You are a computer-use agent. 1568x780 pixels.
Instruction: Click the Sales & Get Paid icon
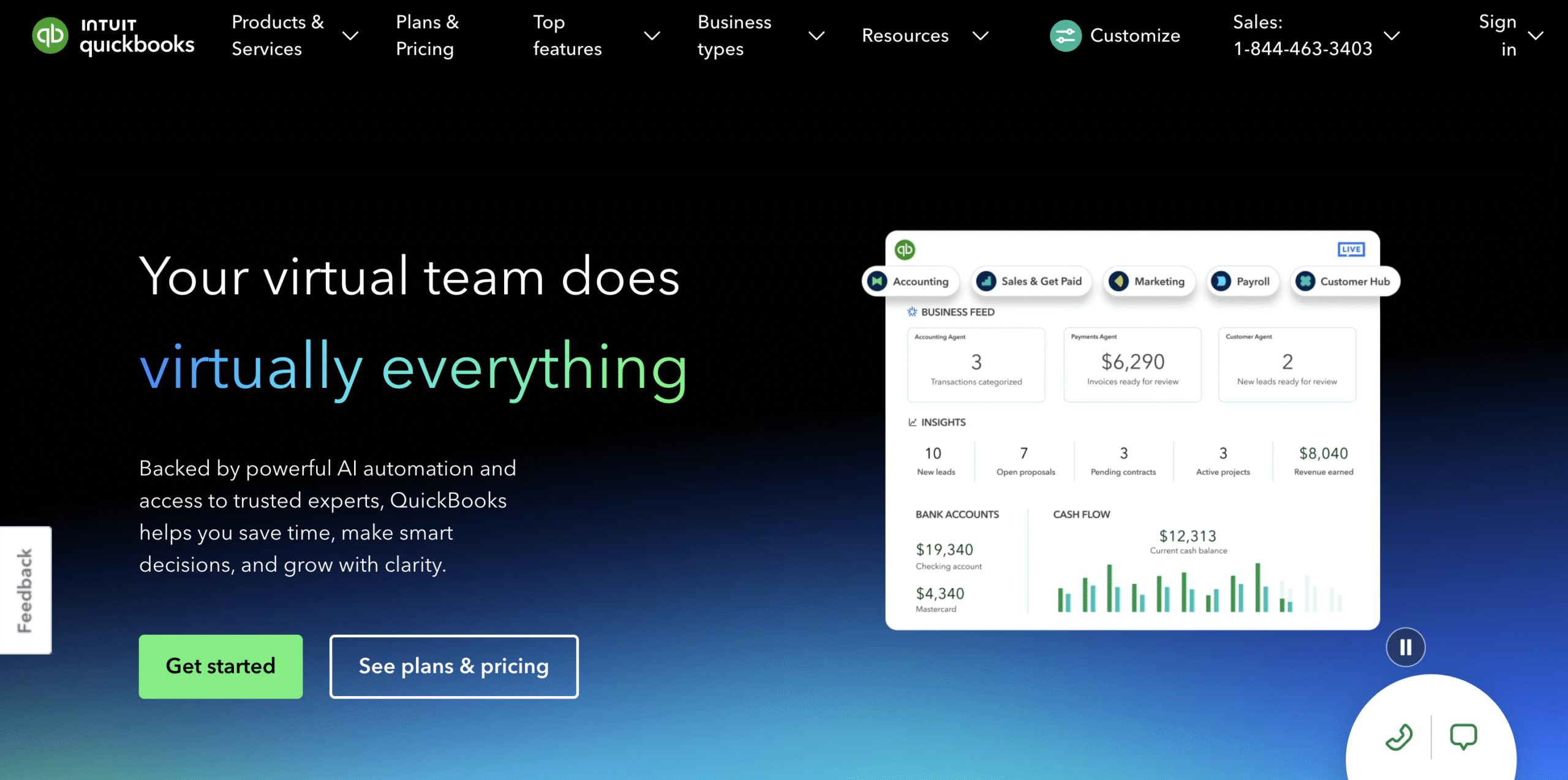986,281
